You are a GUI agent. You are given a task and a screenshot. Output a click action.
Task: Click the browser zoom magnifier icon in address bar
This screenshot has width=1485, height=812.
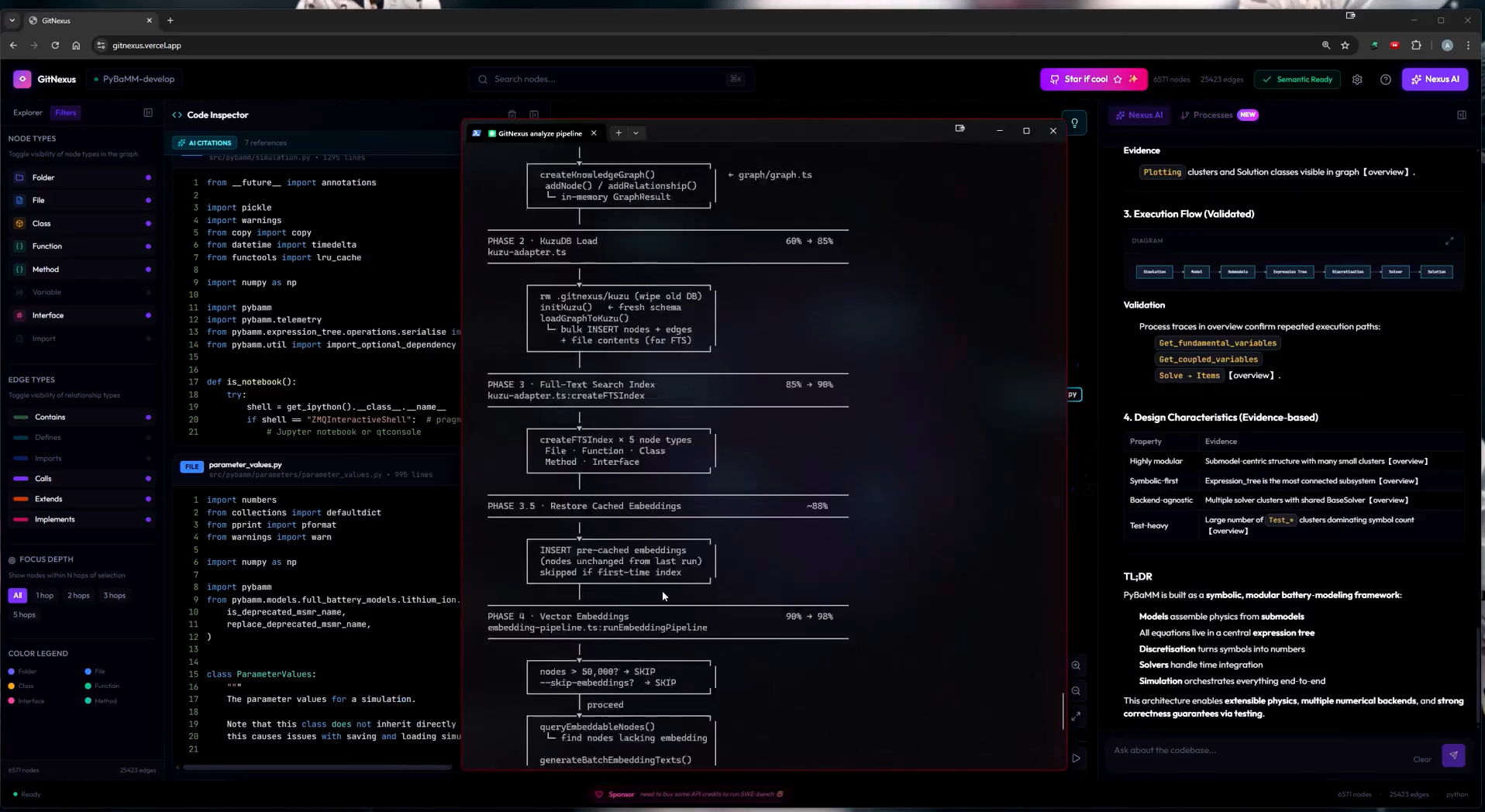coord(1326,46)
